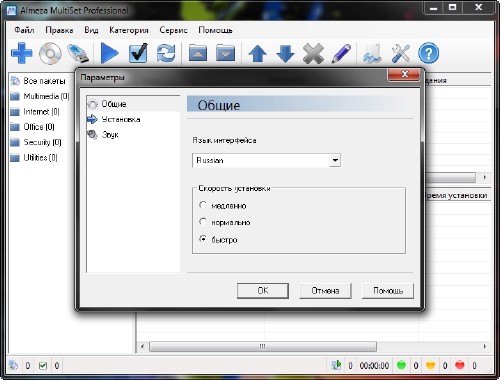
Task: Click the CD disc toolbar icon
Action: (x=50, y=53)
